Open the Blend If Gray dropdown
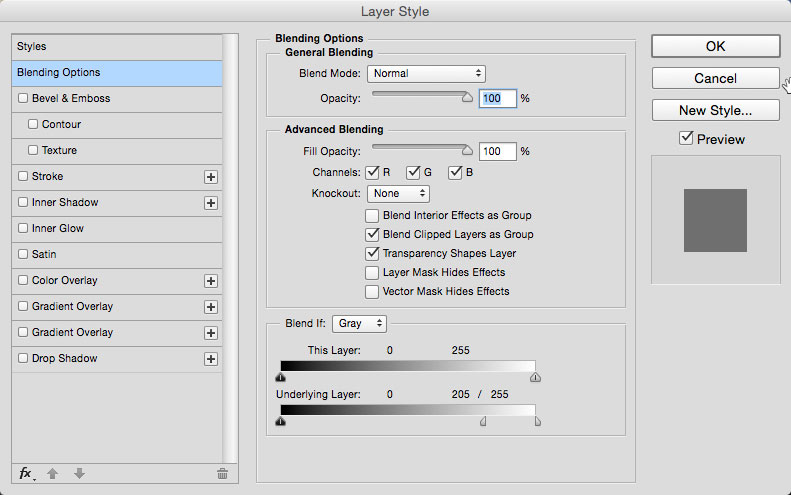 359,323
